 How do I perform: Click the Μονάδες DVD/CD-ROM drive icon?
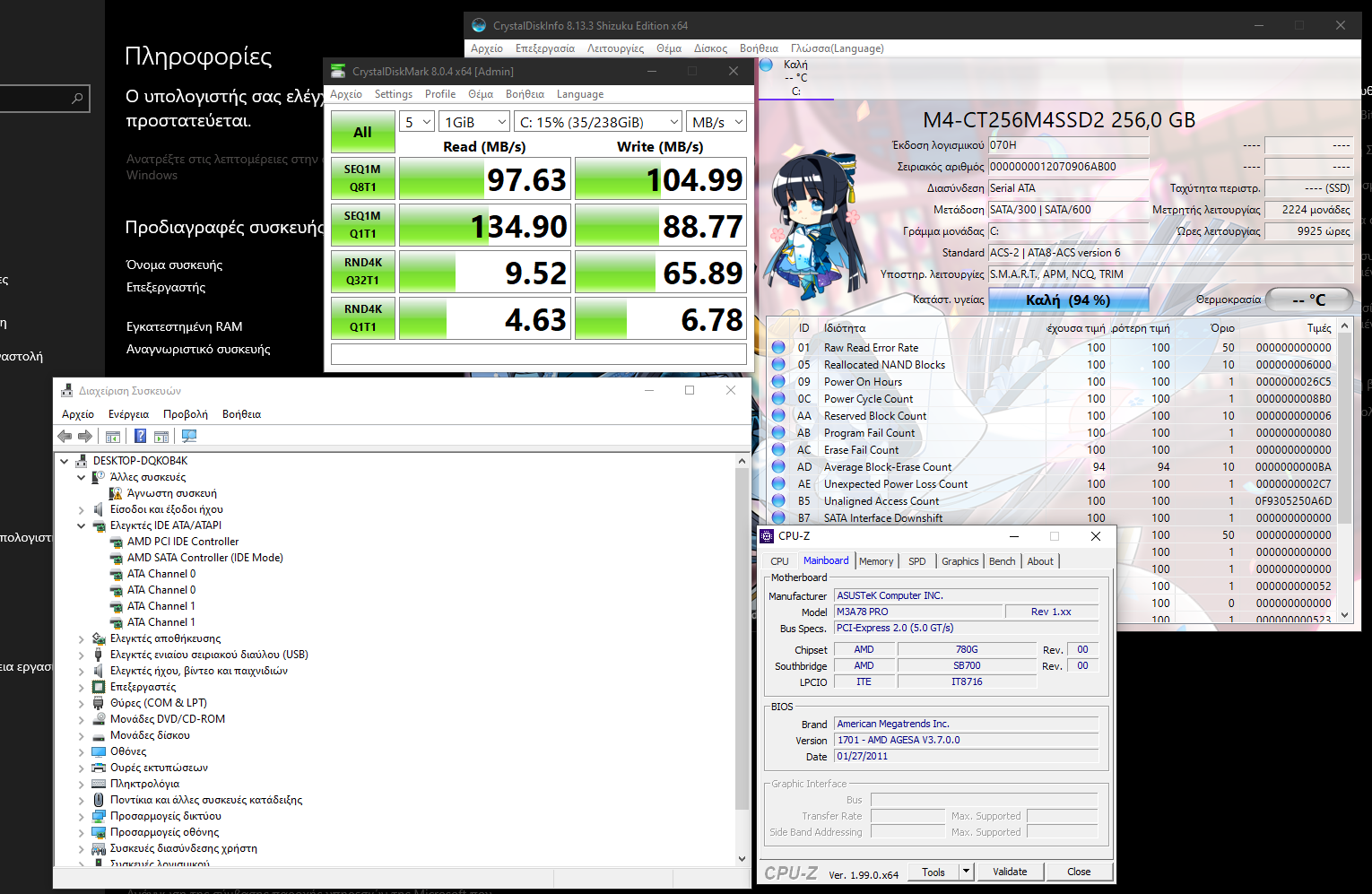click(99, 719)
